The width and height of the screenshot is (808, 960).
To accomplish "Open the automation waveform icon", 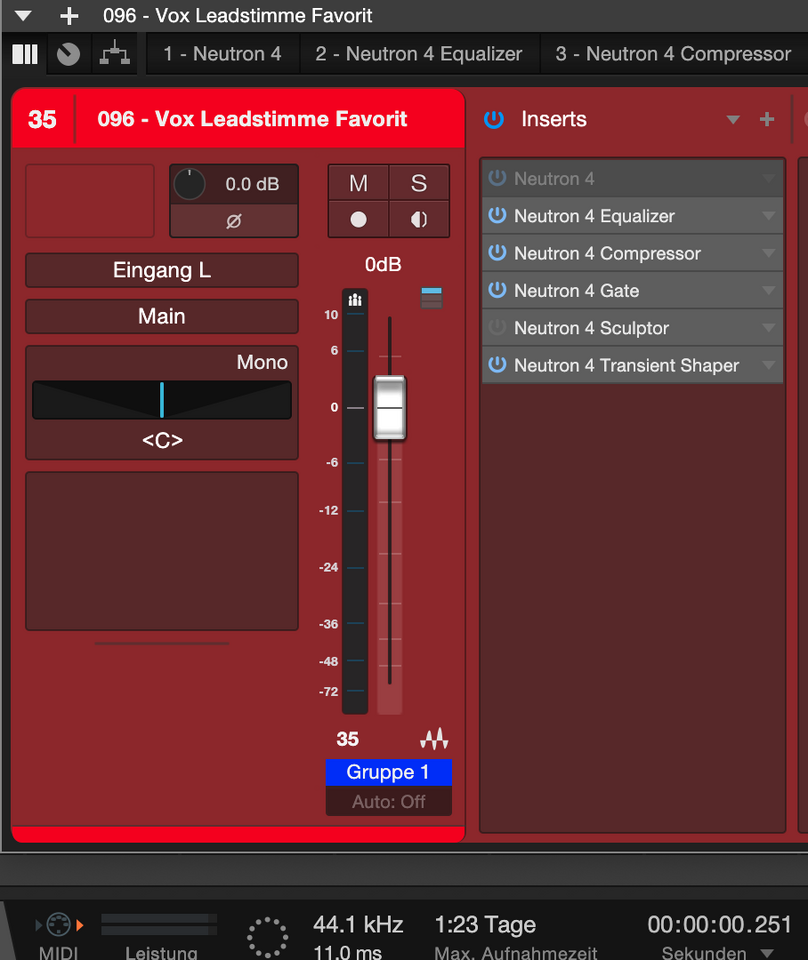I will (x=434, y=739).
